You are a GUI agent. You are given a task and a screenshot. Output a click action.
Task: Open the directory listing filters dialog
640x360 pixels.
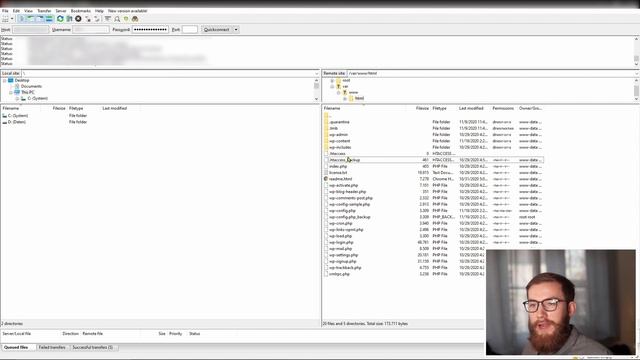tap(108, 19)
